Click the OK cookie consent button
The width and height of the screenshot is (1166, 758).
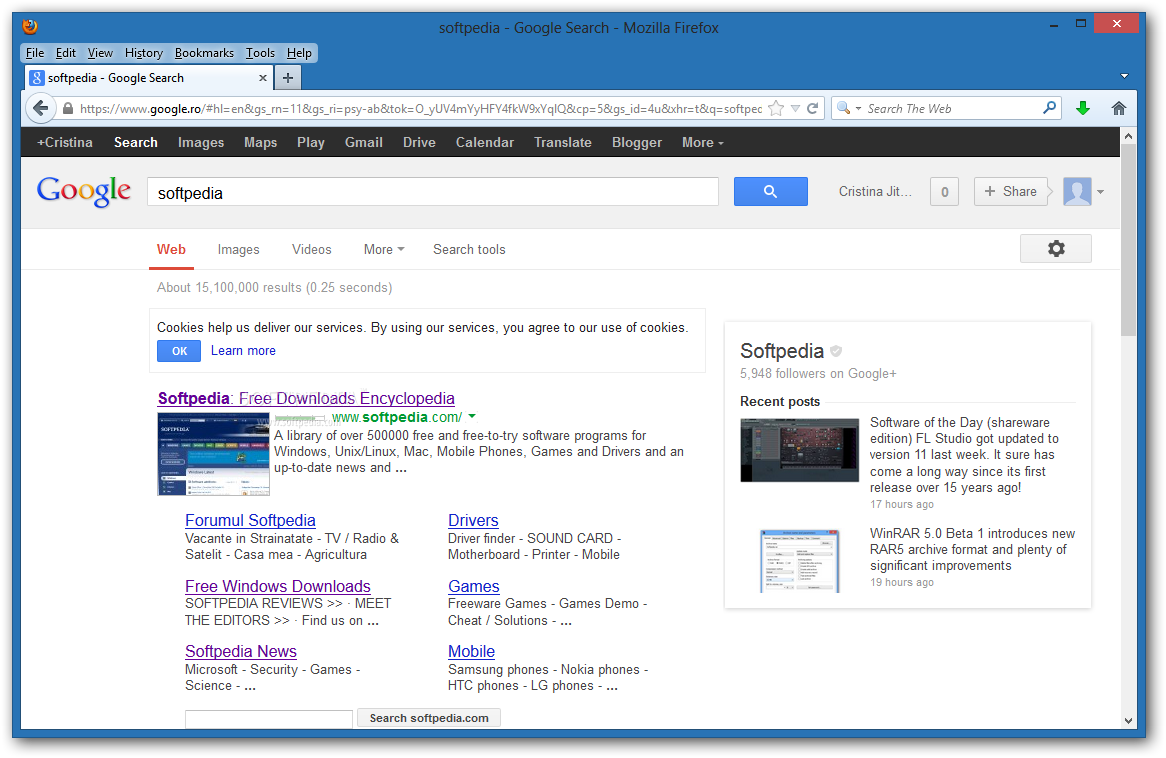pyautogui.click(x=179, y=351)
